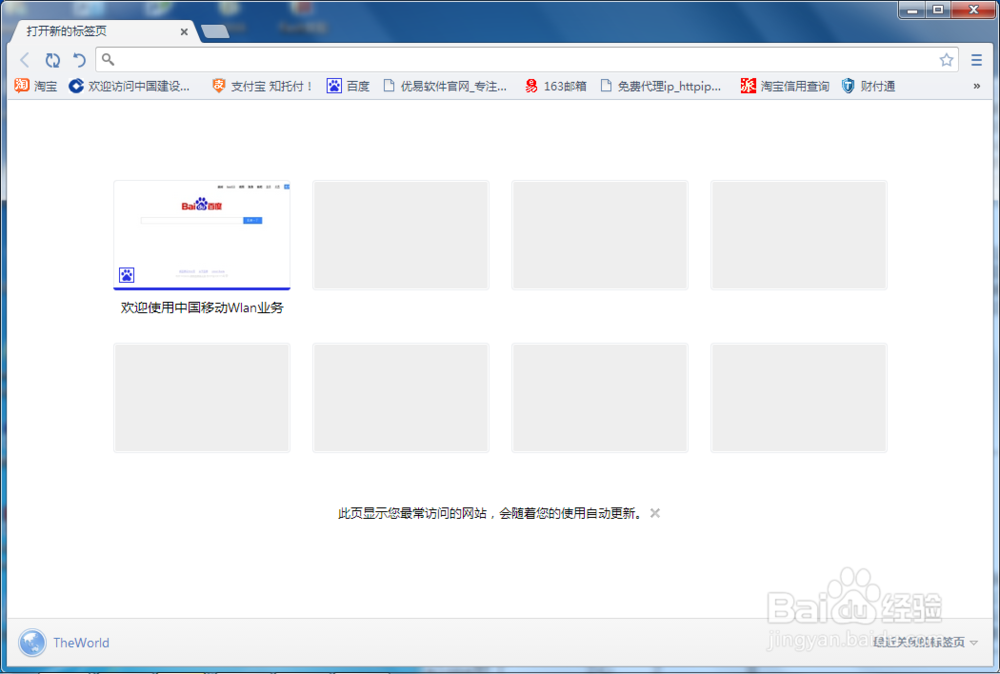Image resolution: width=1000 pixels, height=674 pixels.
Task: Open the 优易软件官网_专注 bookmark
Action: click(x=445, y=85)
